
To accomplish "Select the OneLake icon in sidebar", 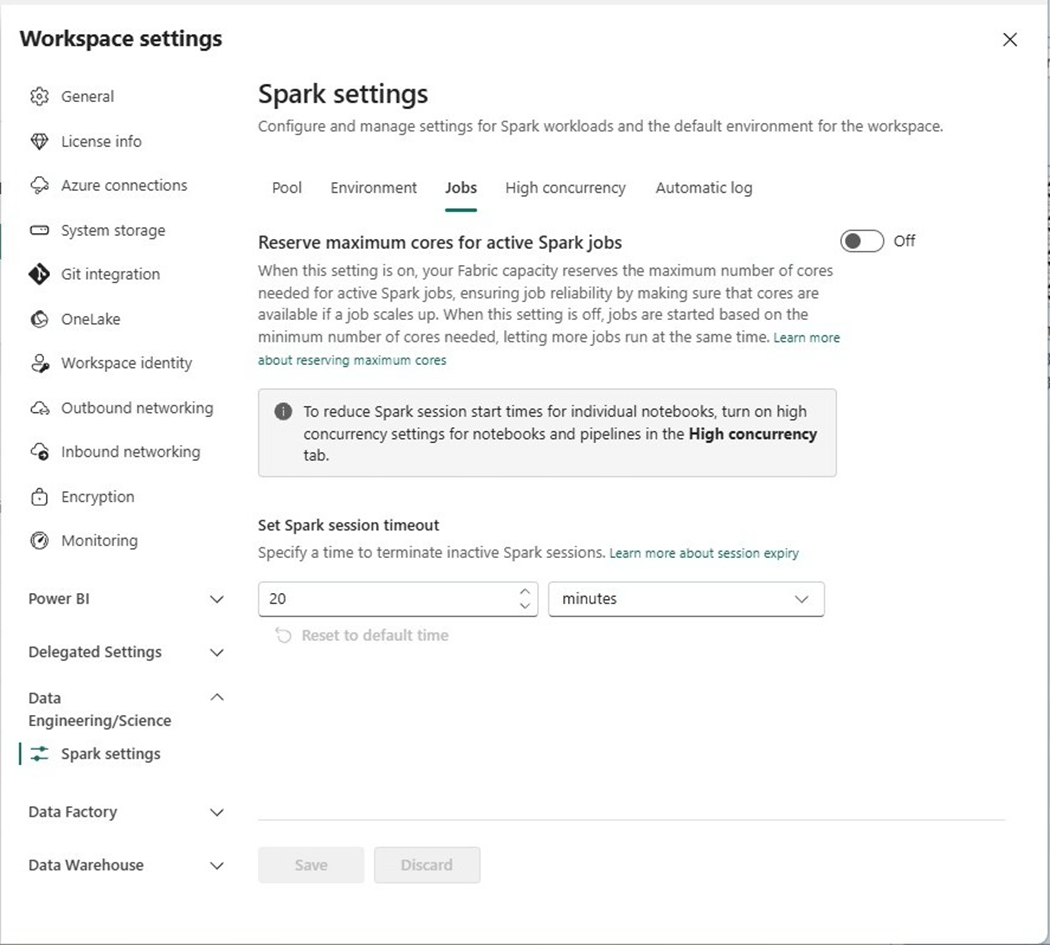I will coord(40,319).
